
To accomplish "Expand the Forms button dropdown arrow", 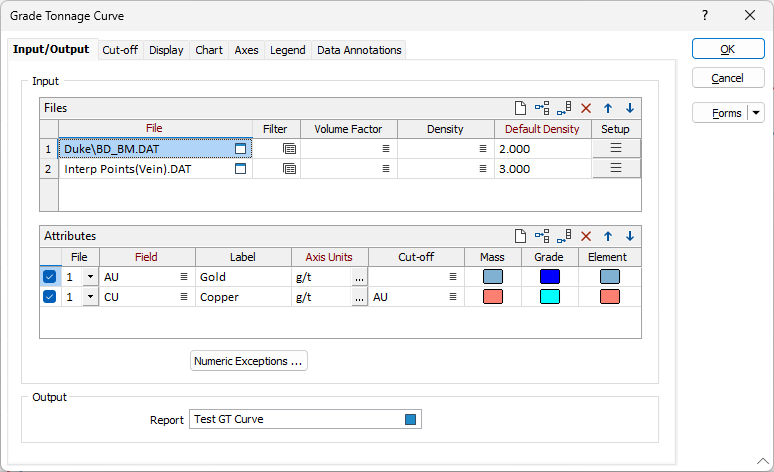I will (756, 113).
